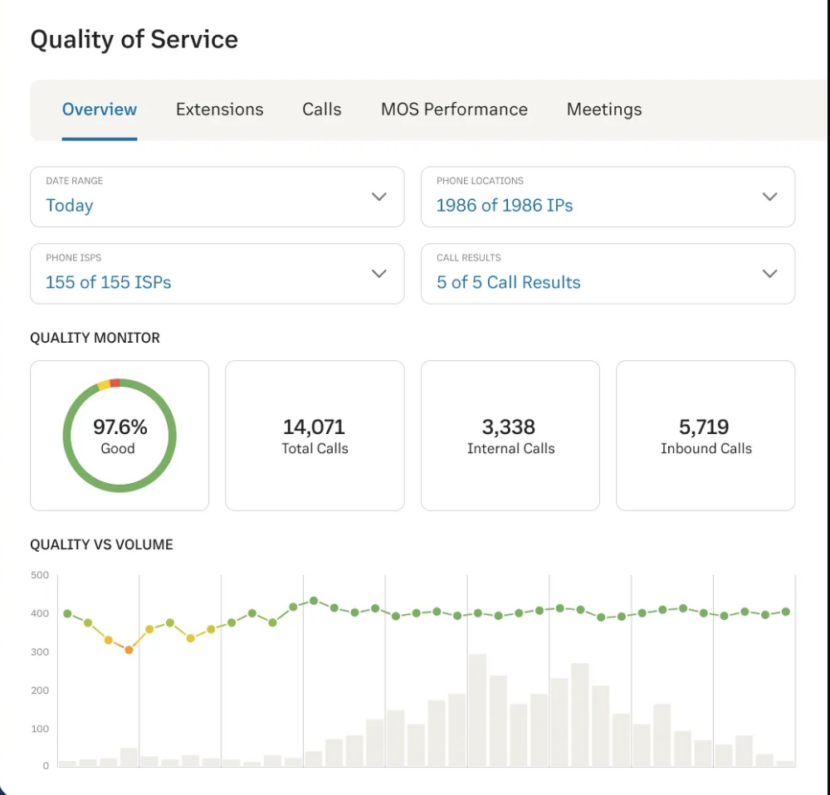Click the Total Calls summary card

point(315,434)
